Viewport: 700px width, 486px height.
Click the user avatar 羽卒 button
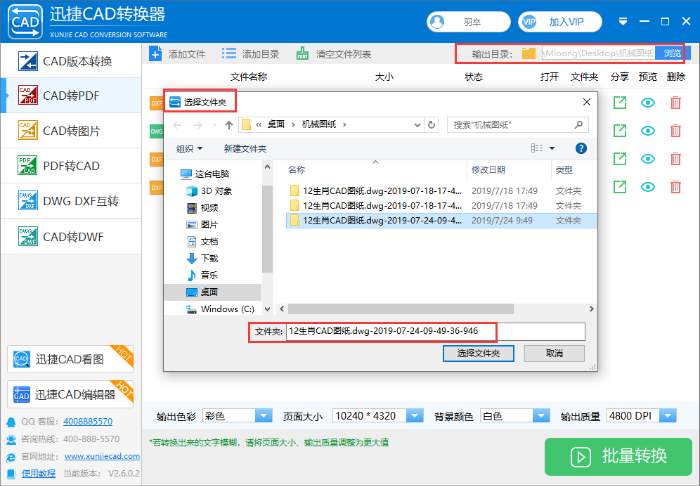[468, 22]
